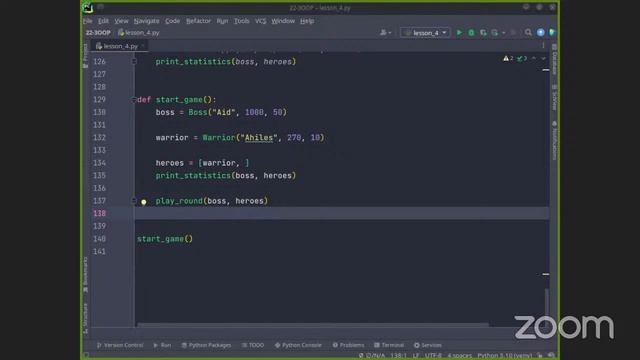Open the Database tool window
This screenshot has width=640, height=360.
pos(554,60)
